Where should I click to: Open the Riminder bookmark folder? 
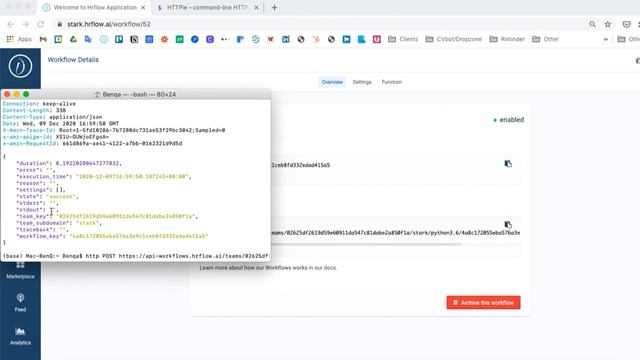[507, 39]
